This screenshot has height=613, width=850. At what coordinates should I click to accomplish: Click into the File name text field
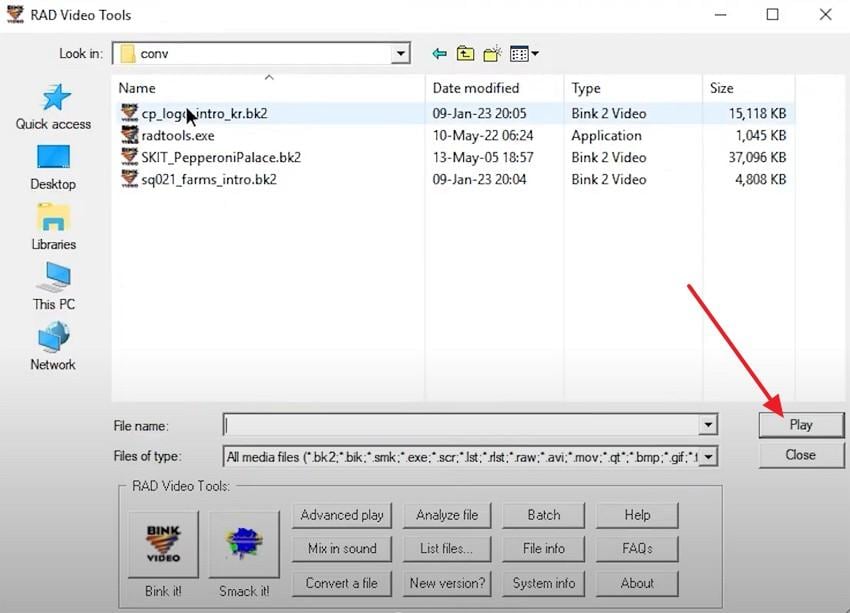click(461, 425)
